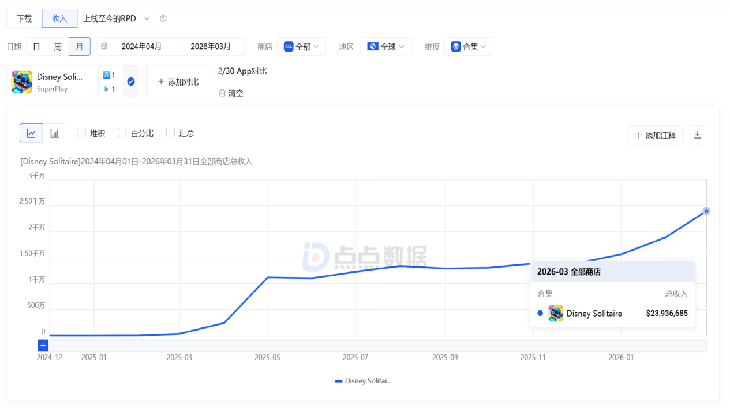The height and width of the screenshot is (408, 730).
Task: Switch to line chart view
Action: pyautogui.click(x=32, y=133)
